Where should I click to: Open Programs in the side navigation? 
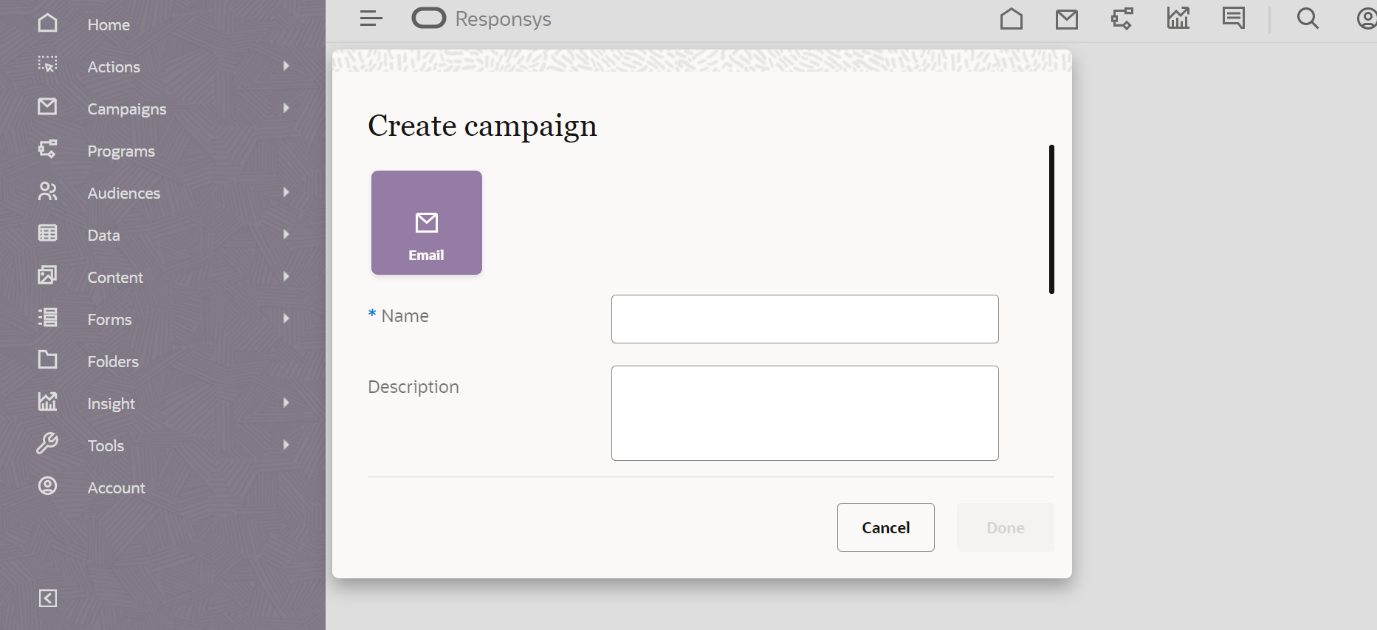121,151
